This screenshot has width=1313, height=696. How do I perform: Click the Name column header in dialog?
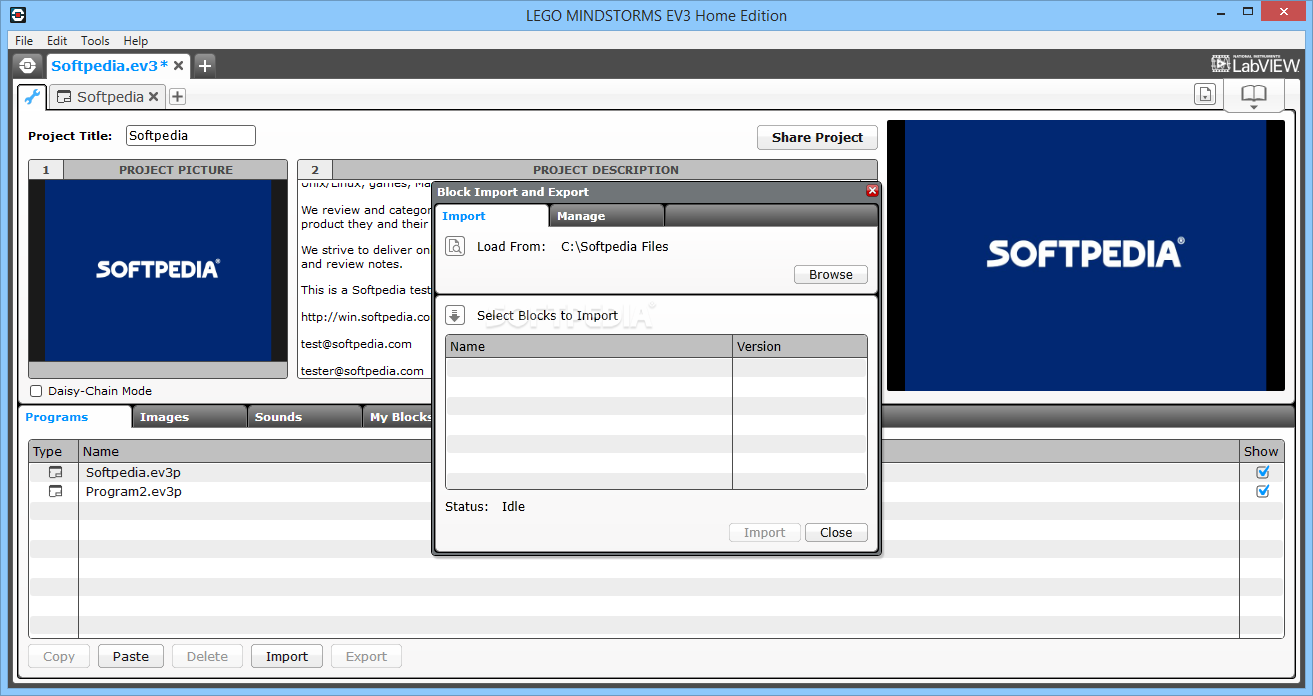click(x=589, y=346)
